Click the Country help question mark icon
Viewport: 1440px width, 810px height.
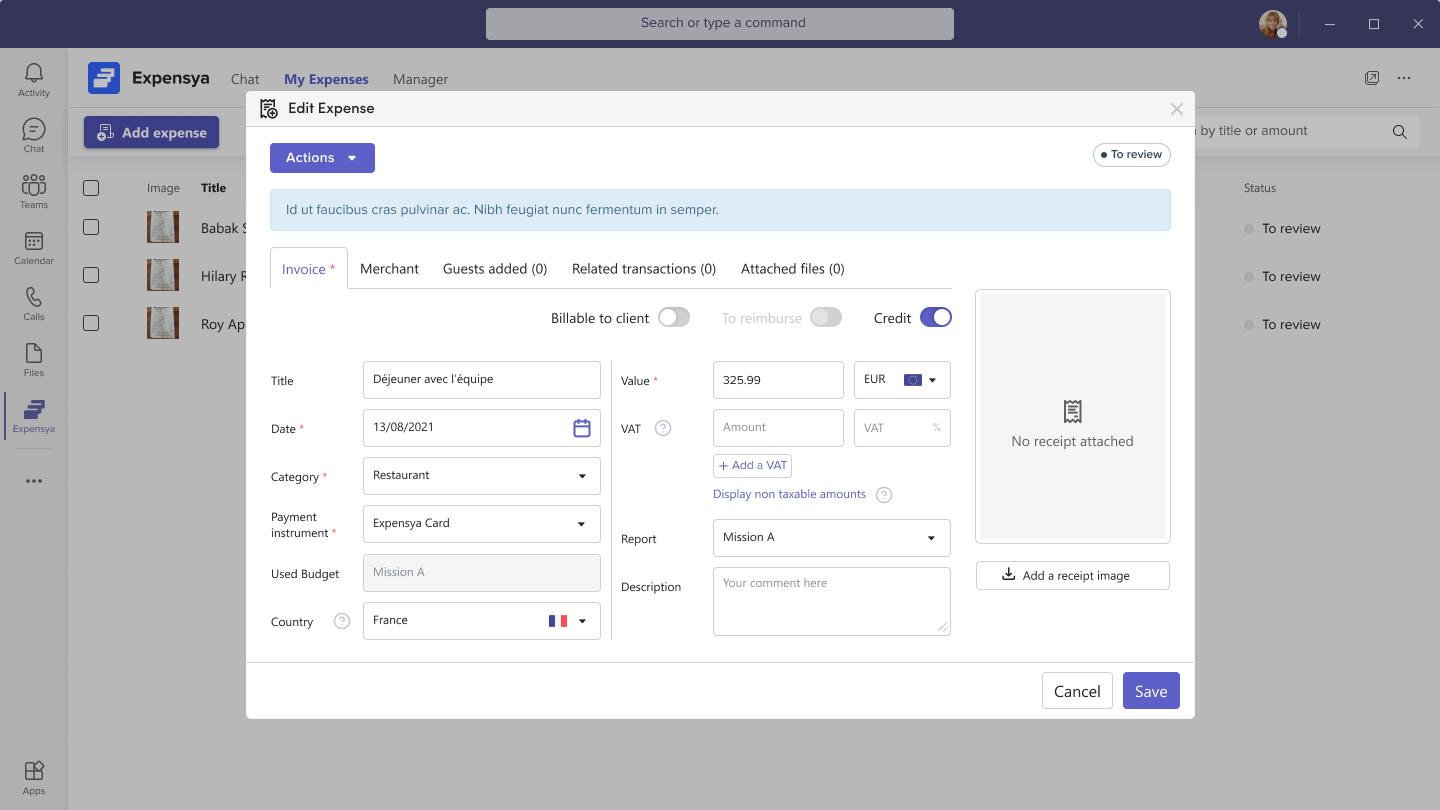(342, 621)
